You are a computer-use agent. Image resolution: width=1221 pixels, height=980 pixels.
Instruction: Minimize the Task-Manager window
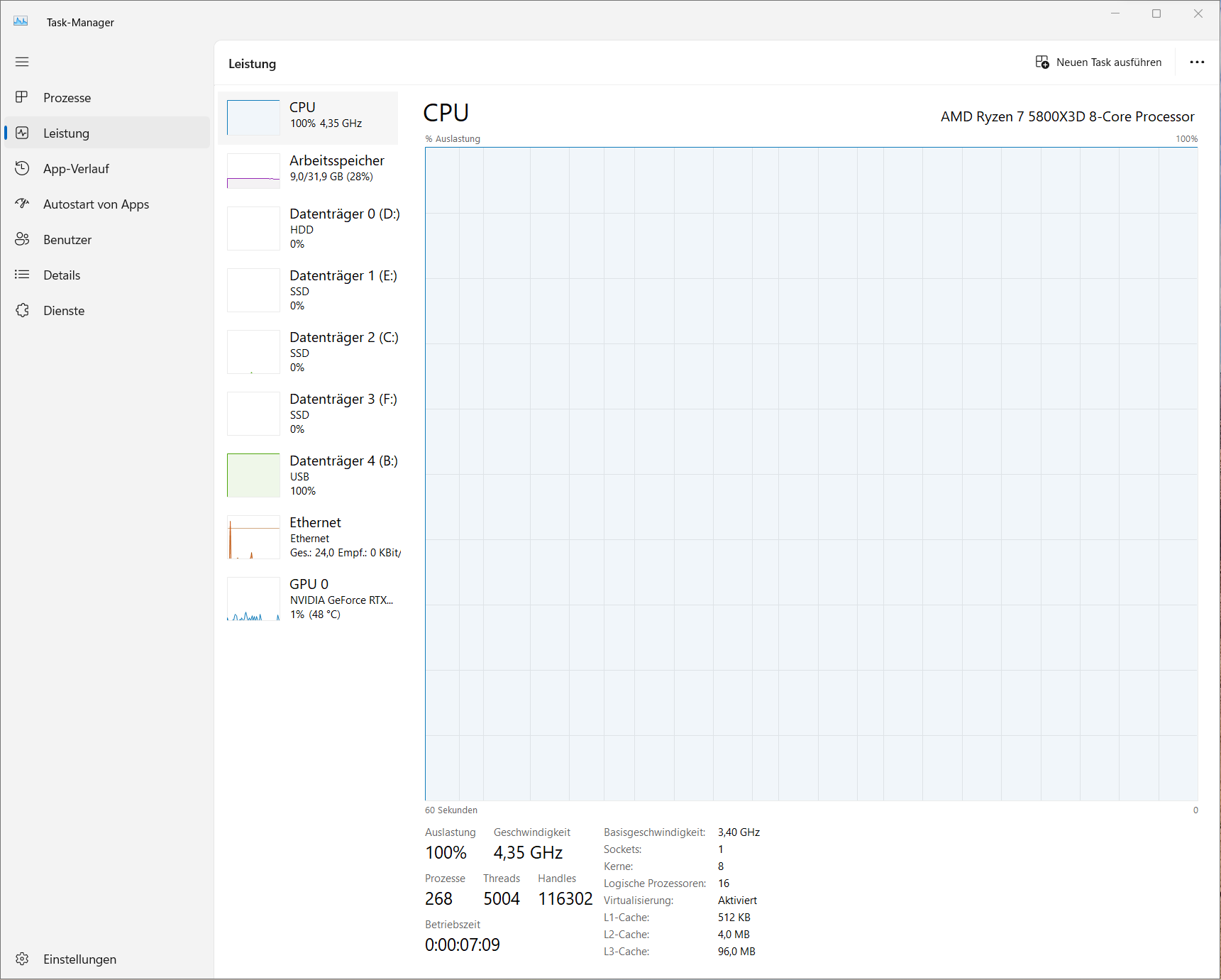pyautogui.click(x=1115, y=13)
